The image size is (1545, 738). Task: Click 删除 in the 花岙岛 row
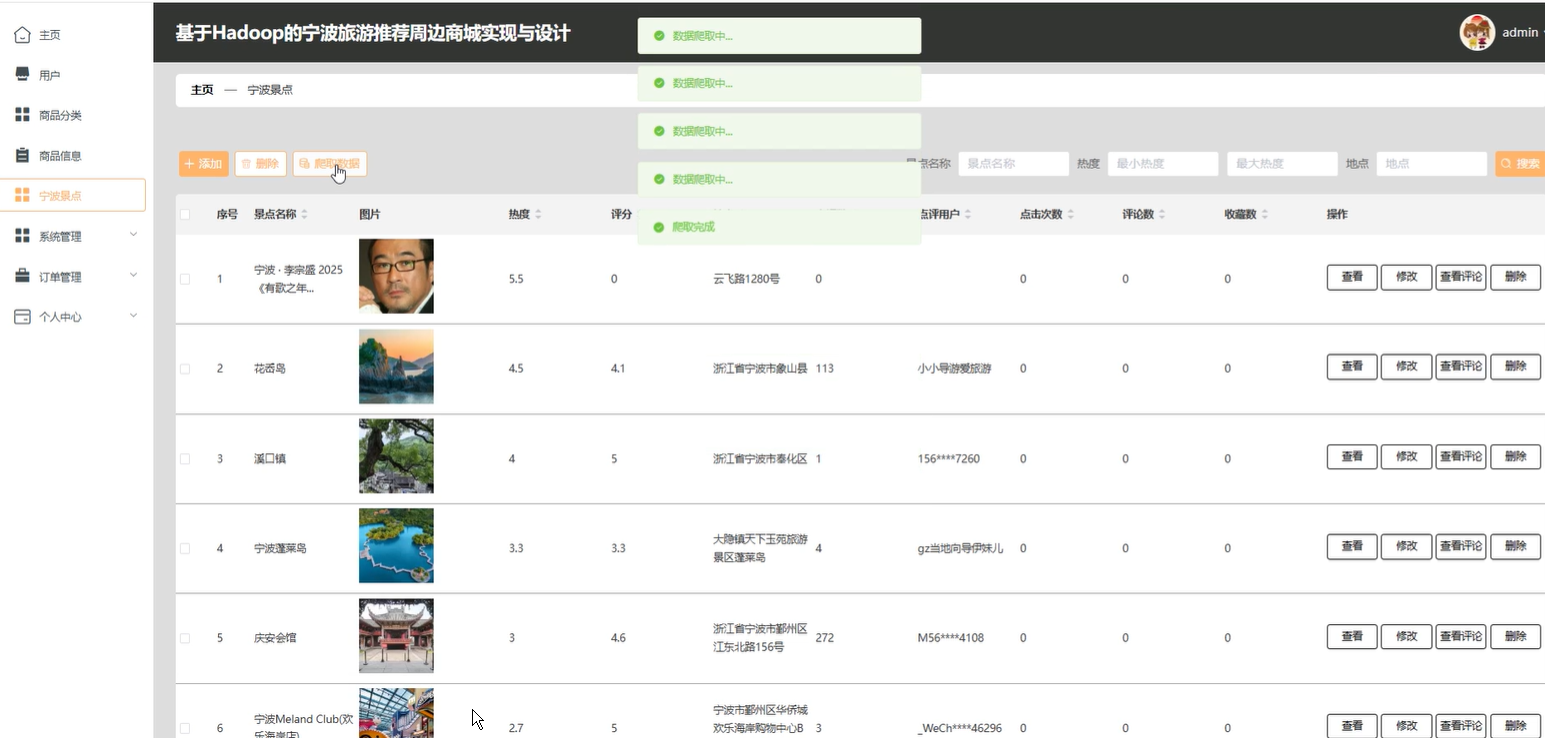(1515, 367)
